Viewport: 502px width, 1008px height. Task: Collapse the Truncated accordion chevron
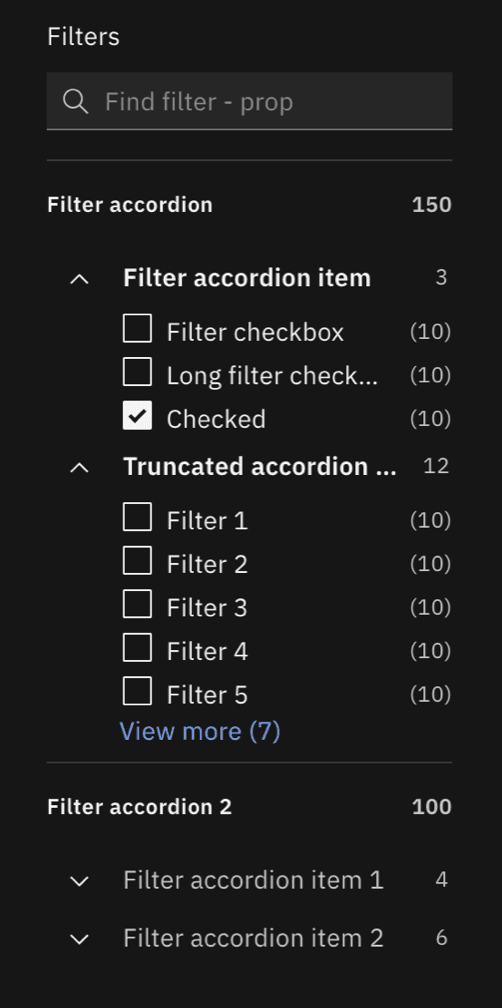(x=79, y=468)
